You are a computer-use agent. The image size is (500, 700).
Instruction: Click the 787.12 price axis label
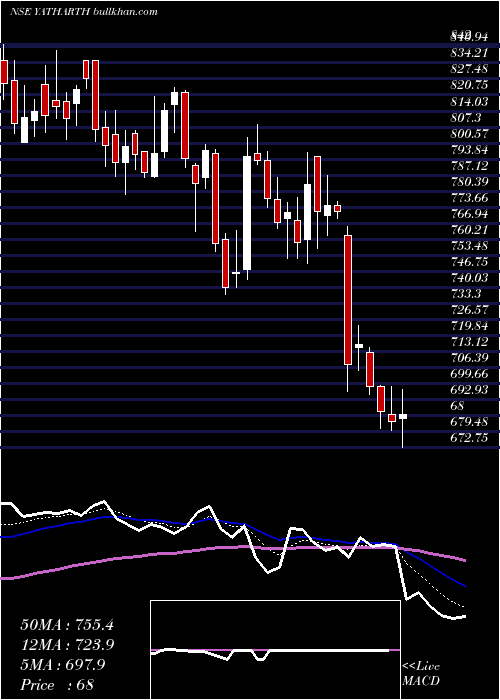point(469,166)
